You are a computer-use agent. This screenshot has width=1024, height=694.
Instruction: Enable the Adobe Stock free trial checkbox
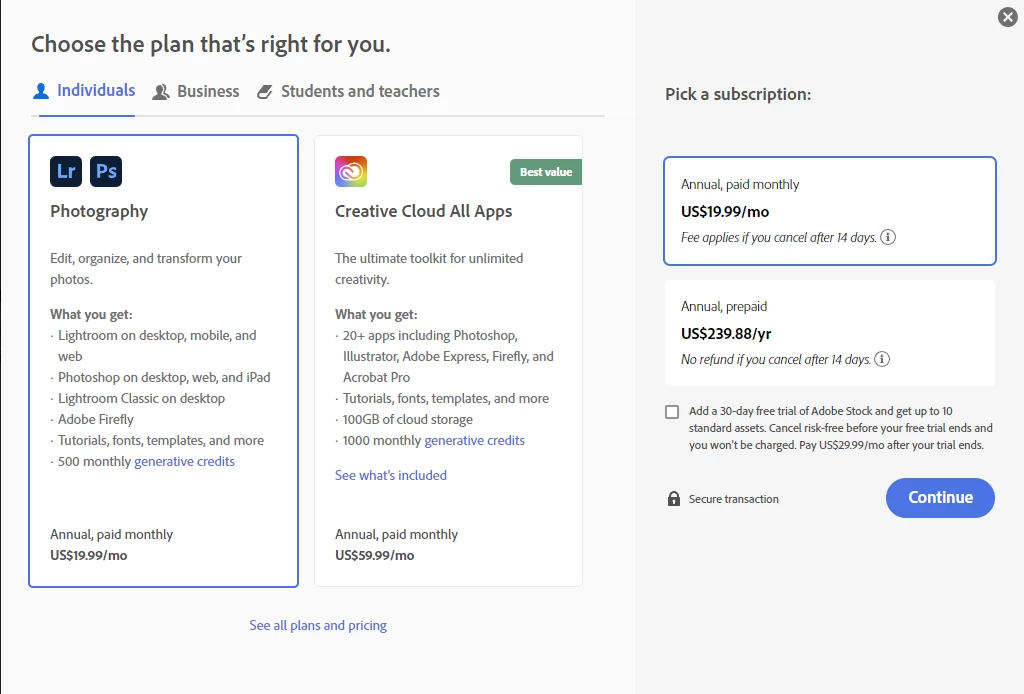click(672, 412)
